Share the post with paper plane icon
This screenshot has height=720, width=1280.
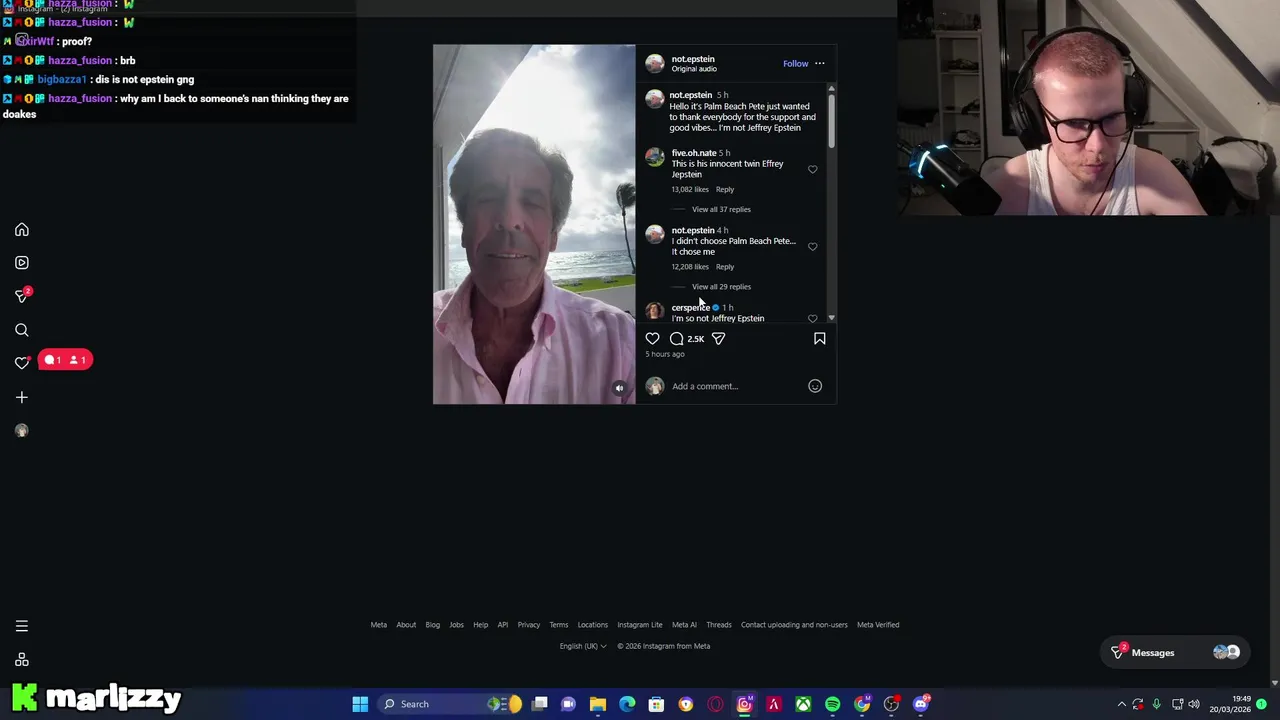(x=718, y=339)
